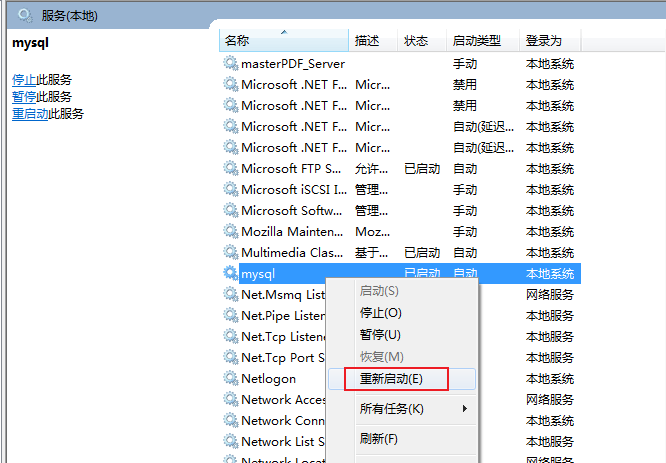Click the bold mysql heading in left pane

click(31, 43)
